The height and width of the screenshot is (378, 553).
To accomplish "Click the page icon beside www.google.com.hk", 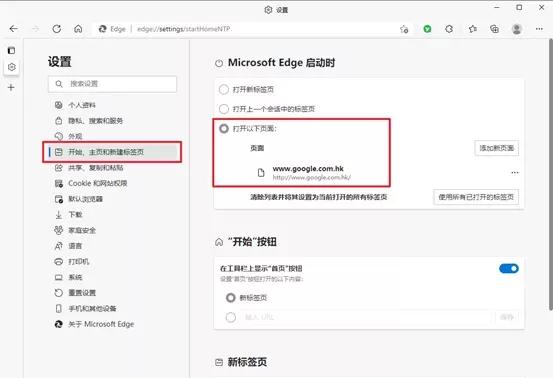I will tap(261, 173).
